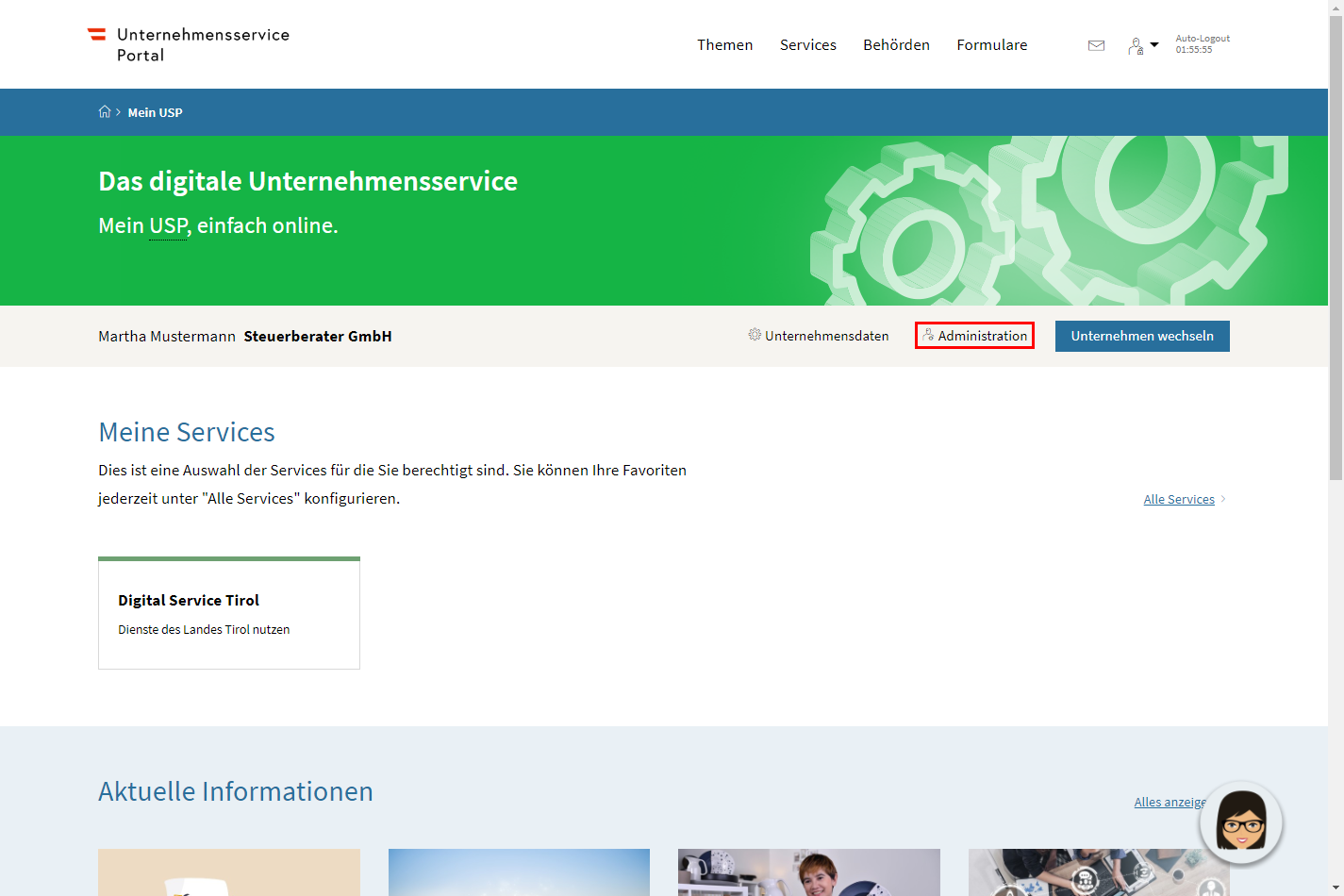Image resolution: width=1344 pixels, height=896 pixels.
Task: Click the Mein USP breadcrumb
Action: (x=155, y=112)
